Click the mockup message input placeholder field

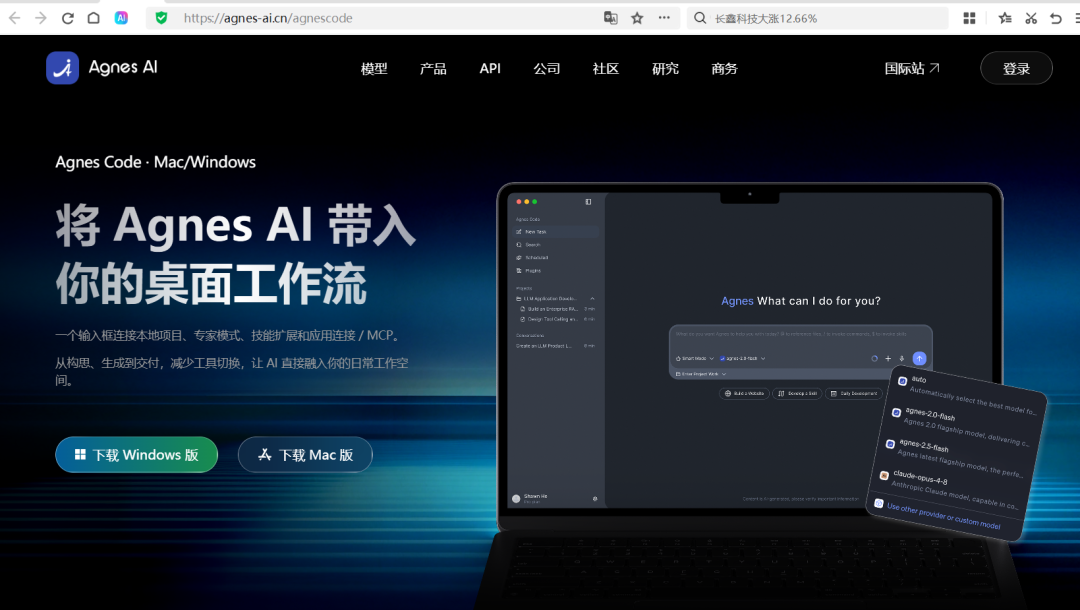tap(791, 335)
